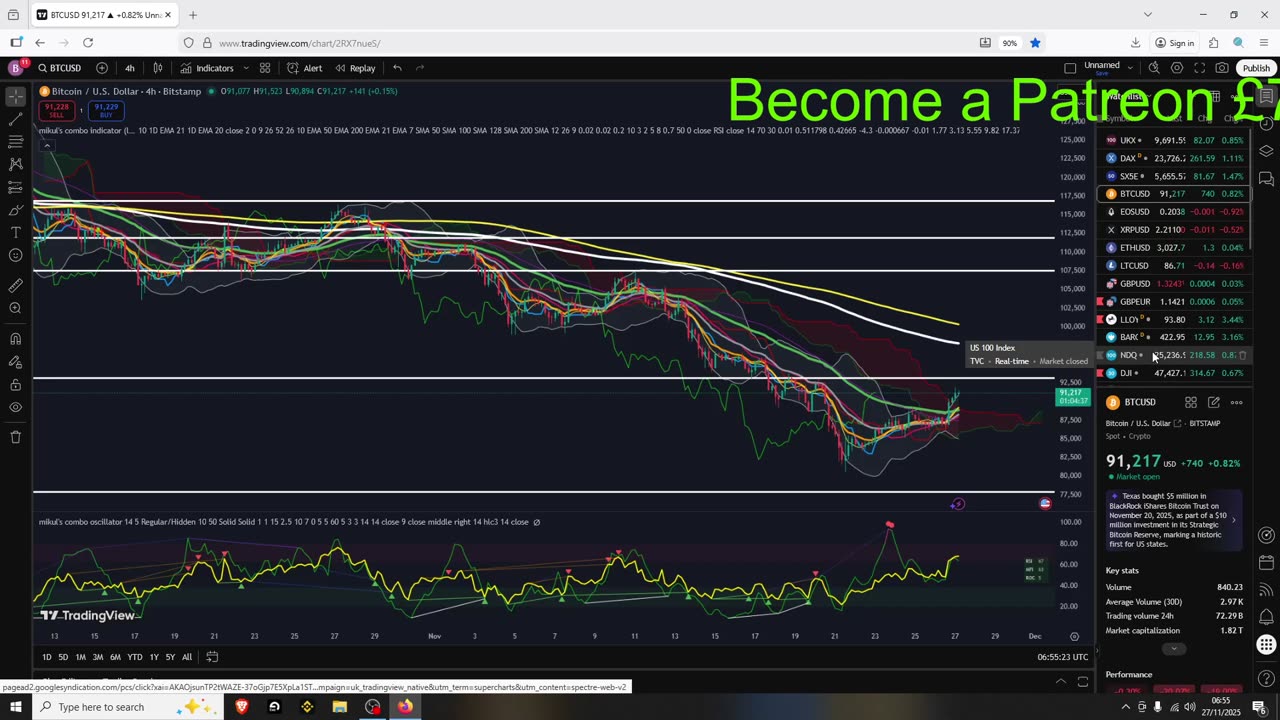The width and height of the screenshot is (1280, 720).
Task: Expand the Texas bought news item arrow
Action: (x=1233, y=519)
